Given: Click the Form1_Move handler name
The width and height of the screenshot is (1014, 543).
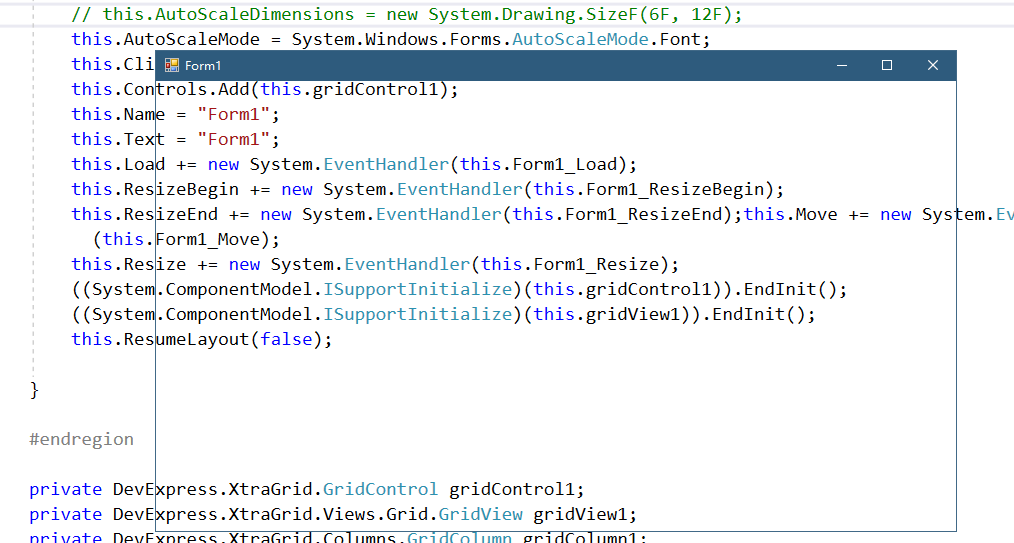Looking at the screenshot, I should click(x=208, y=239).
